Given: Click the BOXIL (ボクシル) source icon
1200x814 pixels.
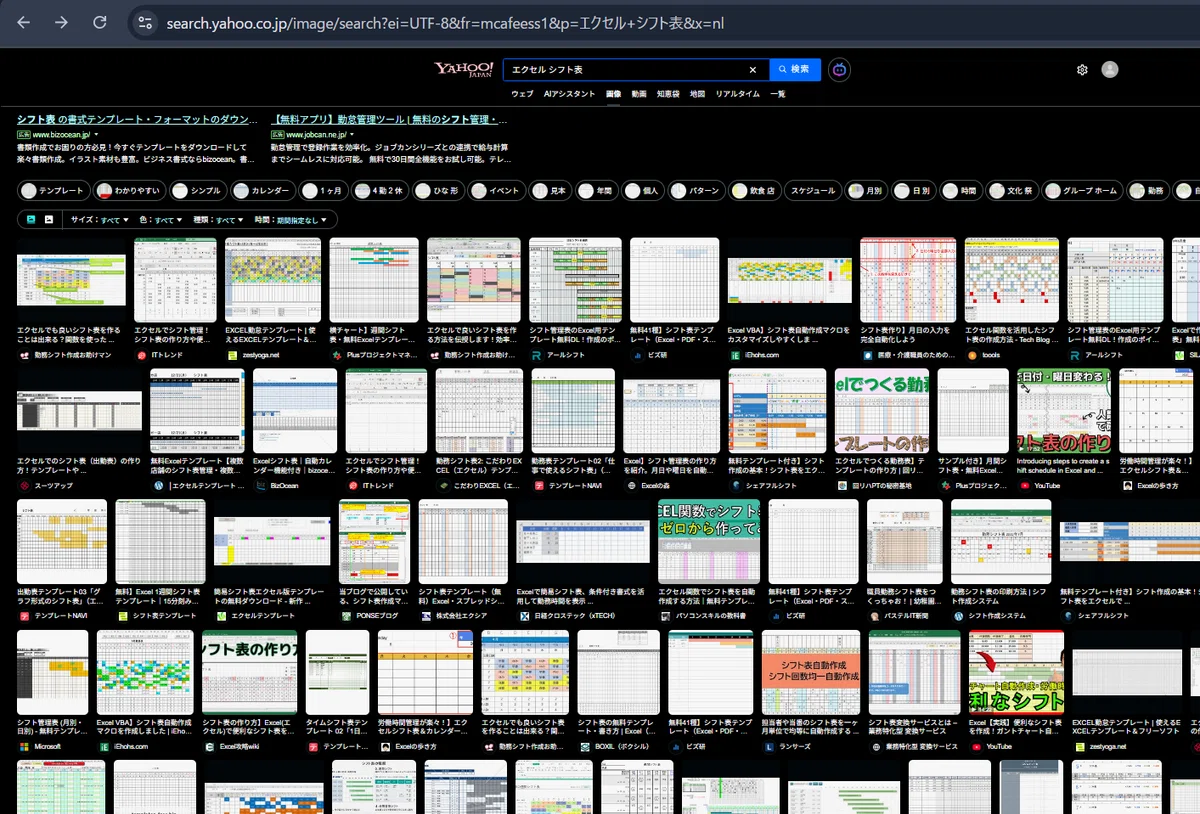Looking at the screenshot, I should tap(584, 746).
